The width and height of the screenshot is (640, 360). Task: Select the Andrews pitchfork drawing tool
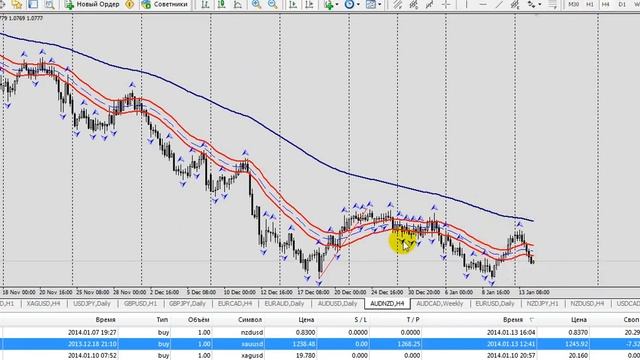413,4
